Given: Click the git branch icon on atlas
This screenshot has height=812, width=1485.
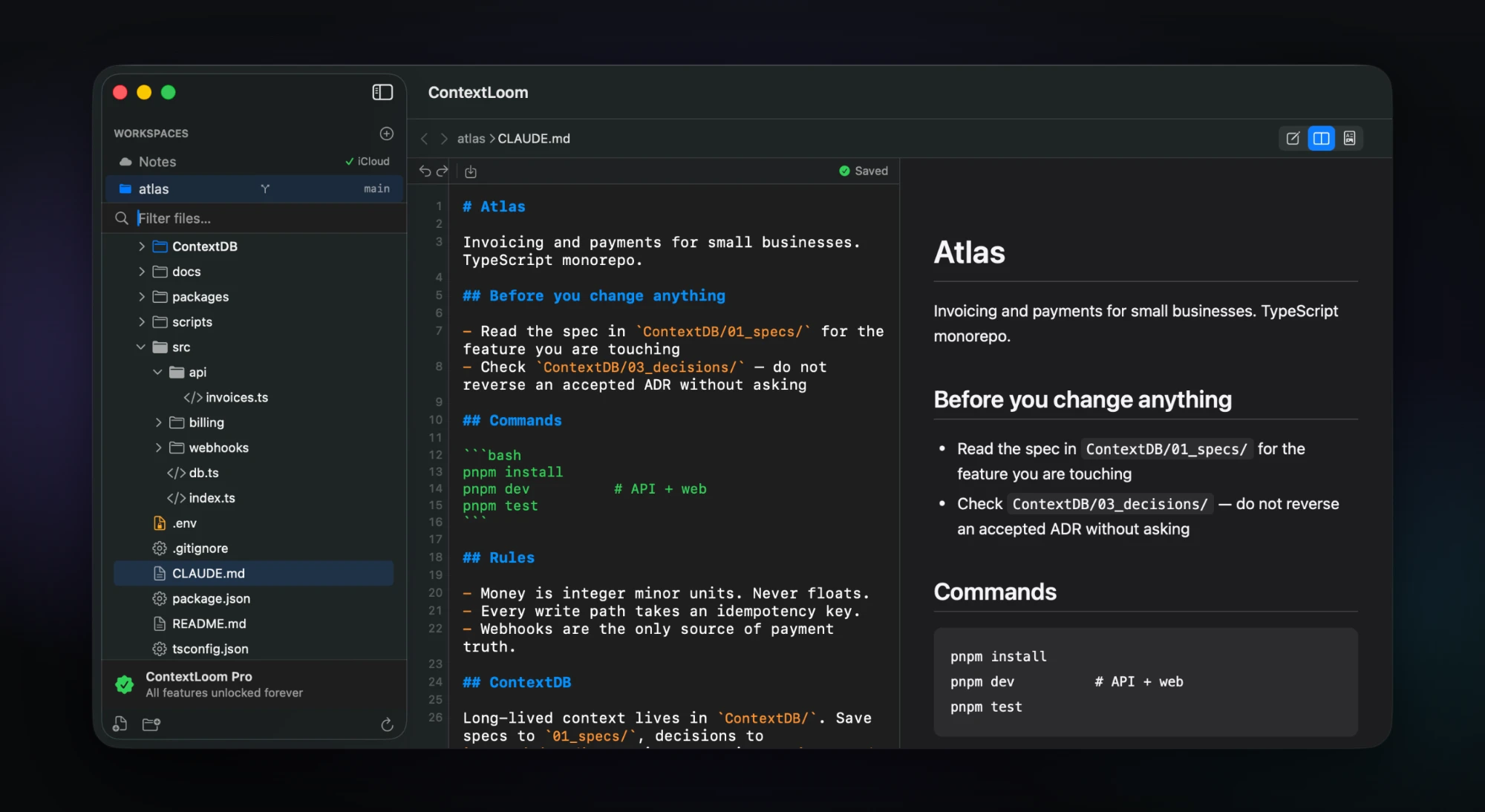Looking at the screenshot, I should (265, 189).
